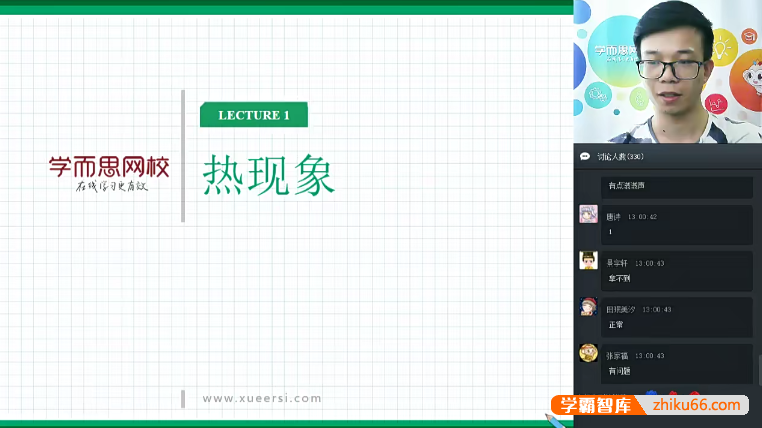
Task: Open the pink-haired anime avatar in chat
Action: point(588,214)
